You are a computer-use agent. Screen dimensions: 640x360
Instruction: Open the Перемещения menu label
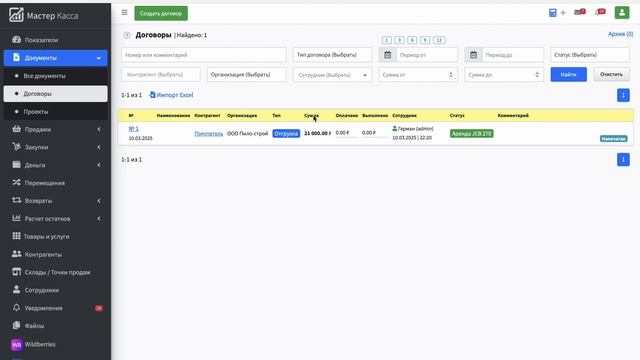(x=44, y=183)
